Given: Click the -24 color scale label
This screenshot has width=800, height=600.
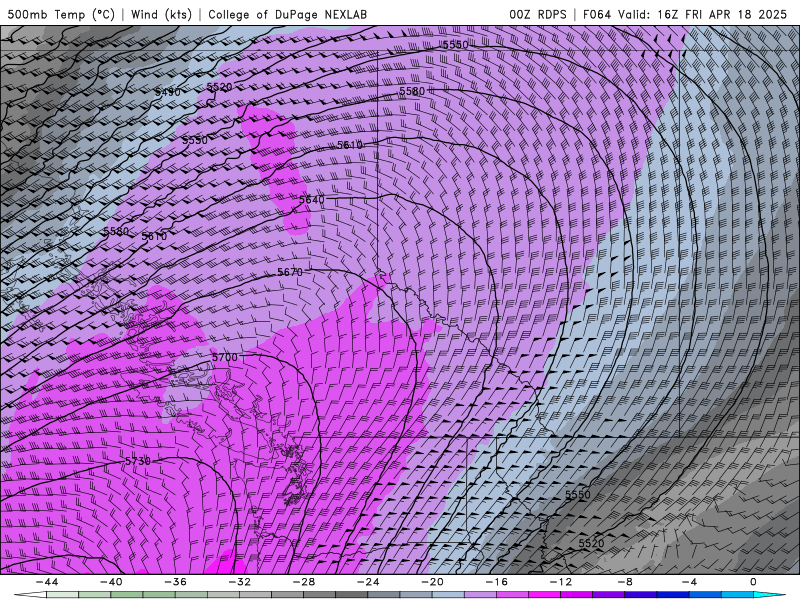Looking at the screenshot, I should (x=368, y=582).
